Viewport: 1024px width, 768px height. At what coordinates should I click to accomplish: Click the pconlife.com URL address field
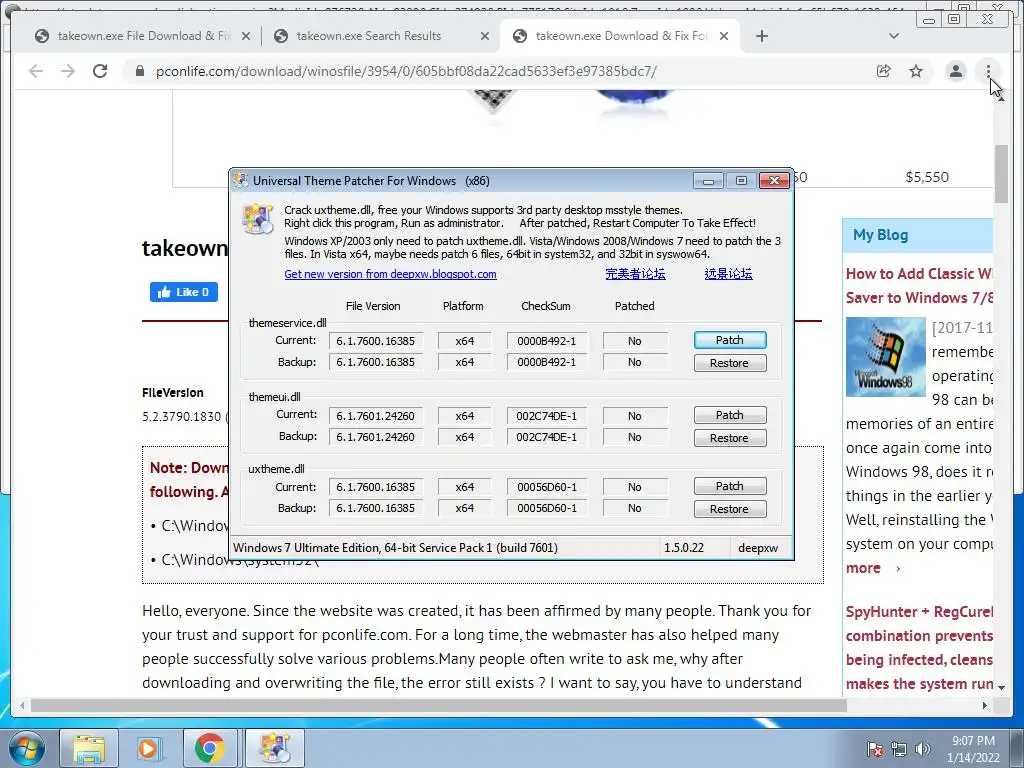(406, 71)
